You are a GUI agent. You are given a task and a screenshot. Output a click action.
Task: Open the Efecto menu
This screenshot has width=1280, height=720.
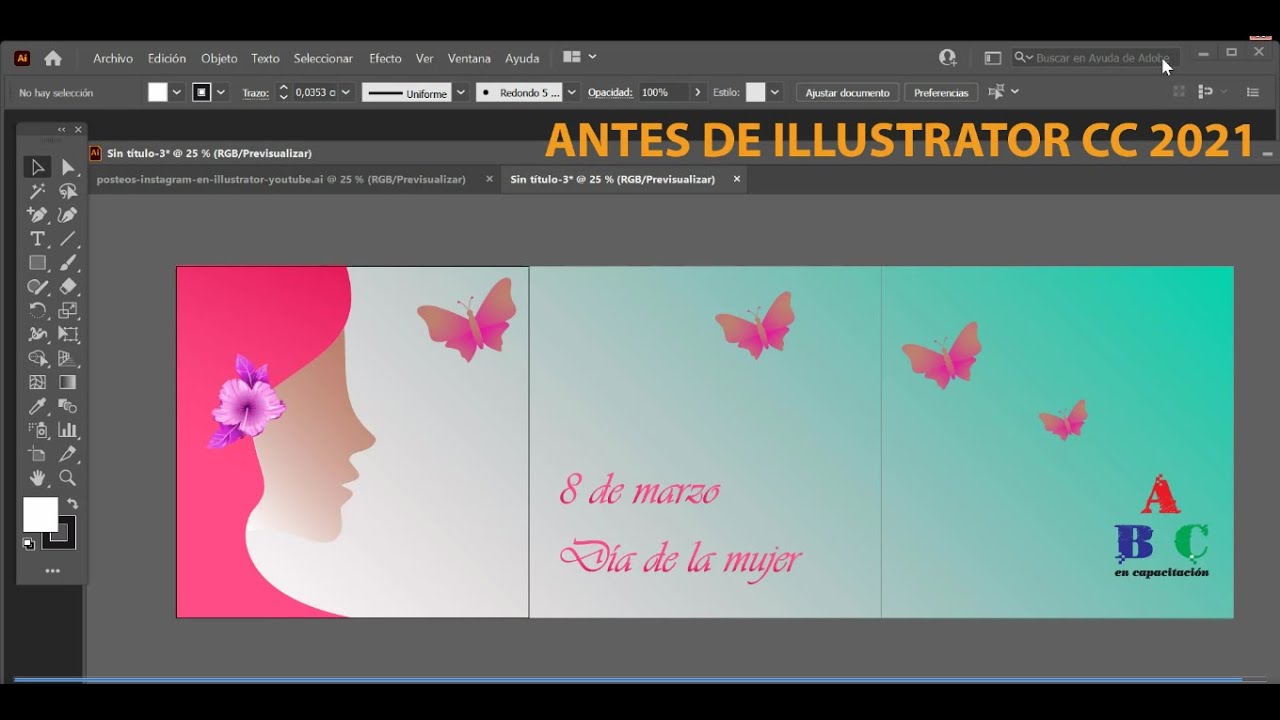click(385, 58)
